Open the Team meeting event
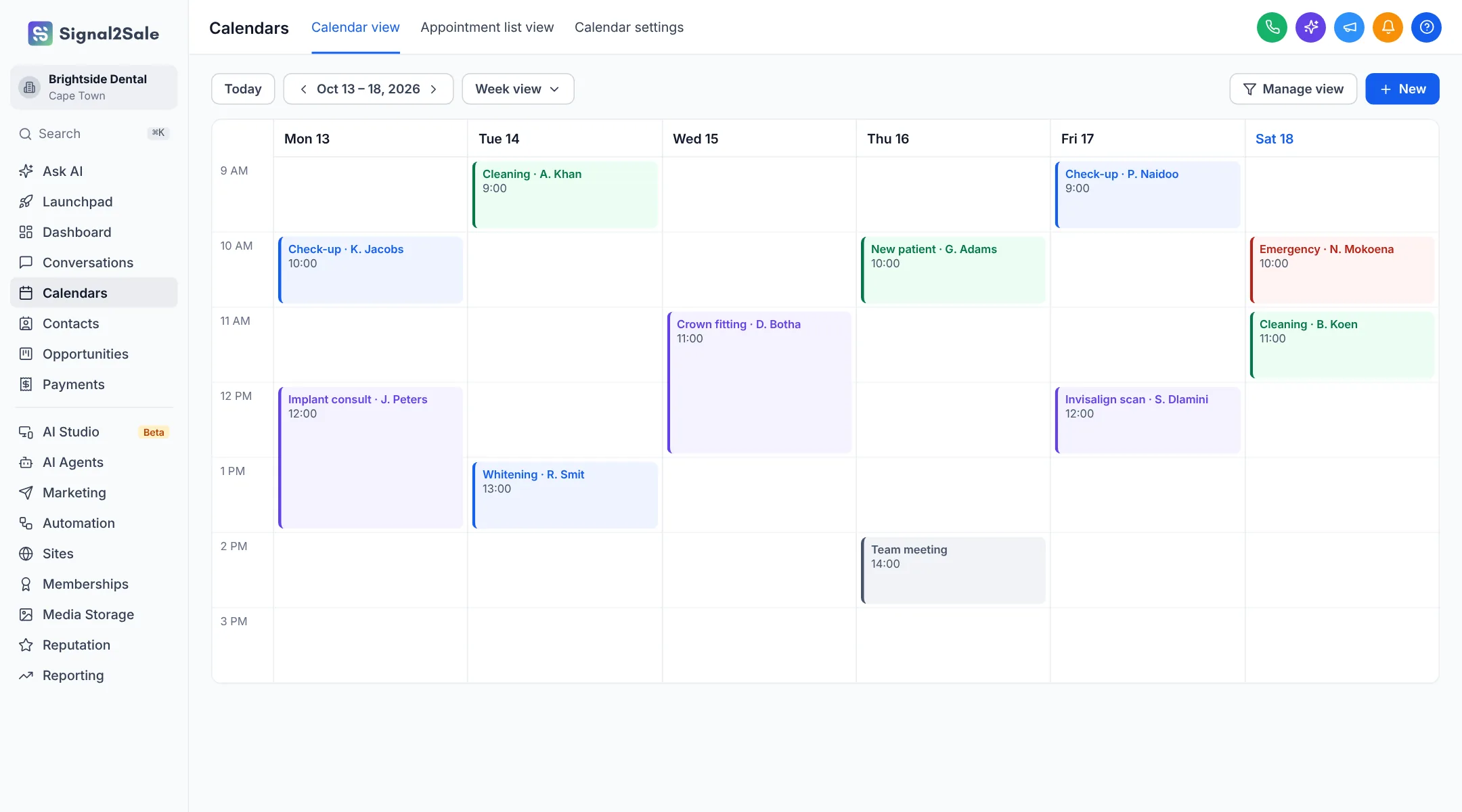Viewport: 1462px width, 812px height. click(x=953, y=570)
